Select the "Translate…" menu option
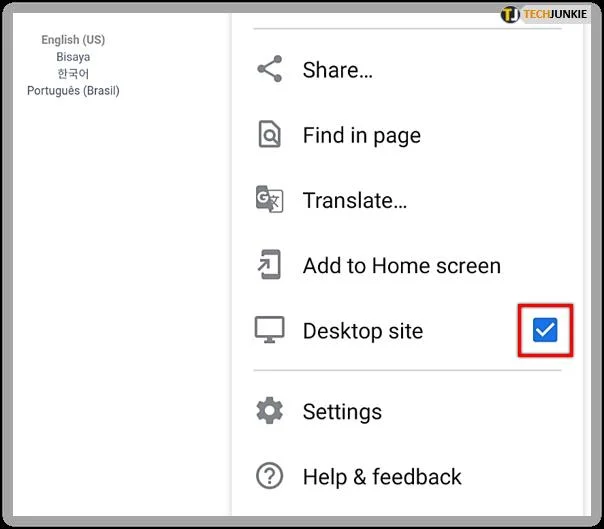 [354, 200]
